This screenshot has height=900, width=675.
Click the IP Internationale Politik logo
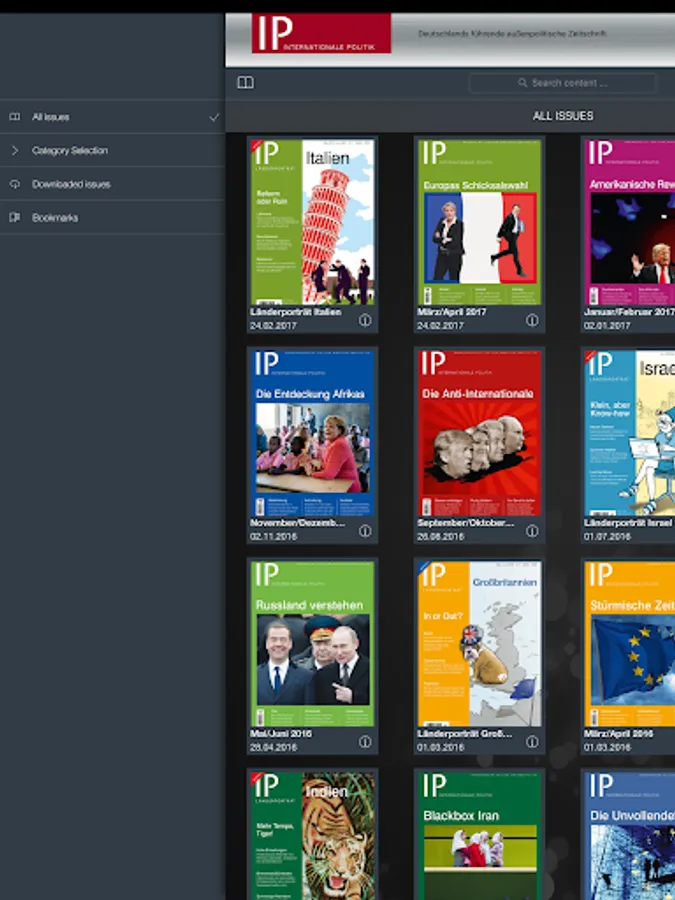click(x=321, y=33)
